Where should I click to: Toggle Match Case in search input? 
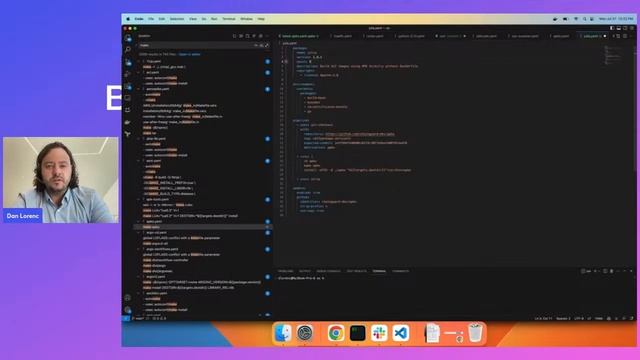click(256, 45)
